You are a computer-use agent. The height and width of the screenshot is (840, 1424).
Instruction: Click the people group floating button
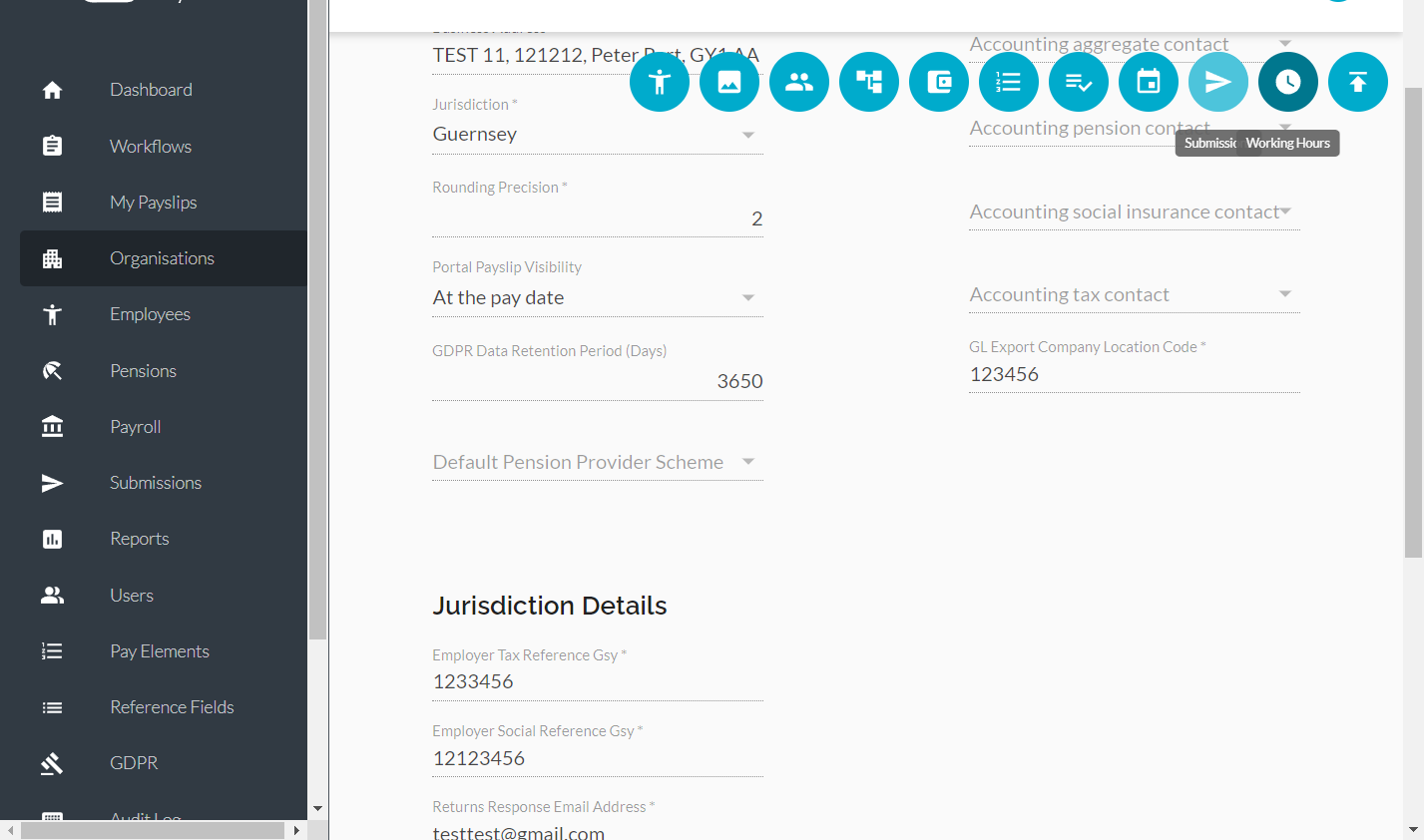799,82
